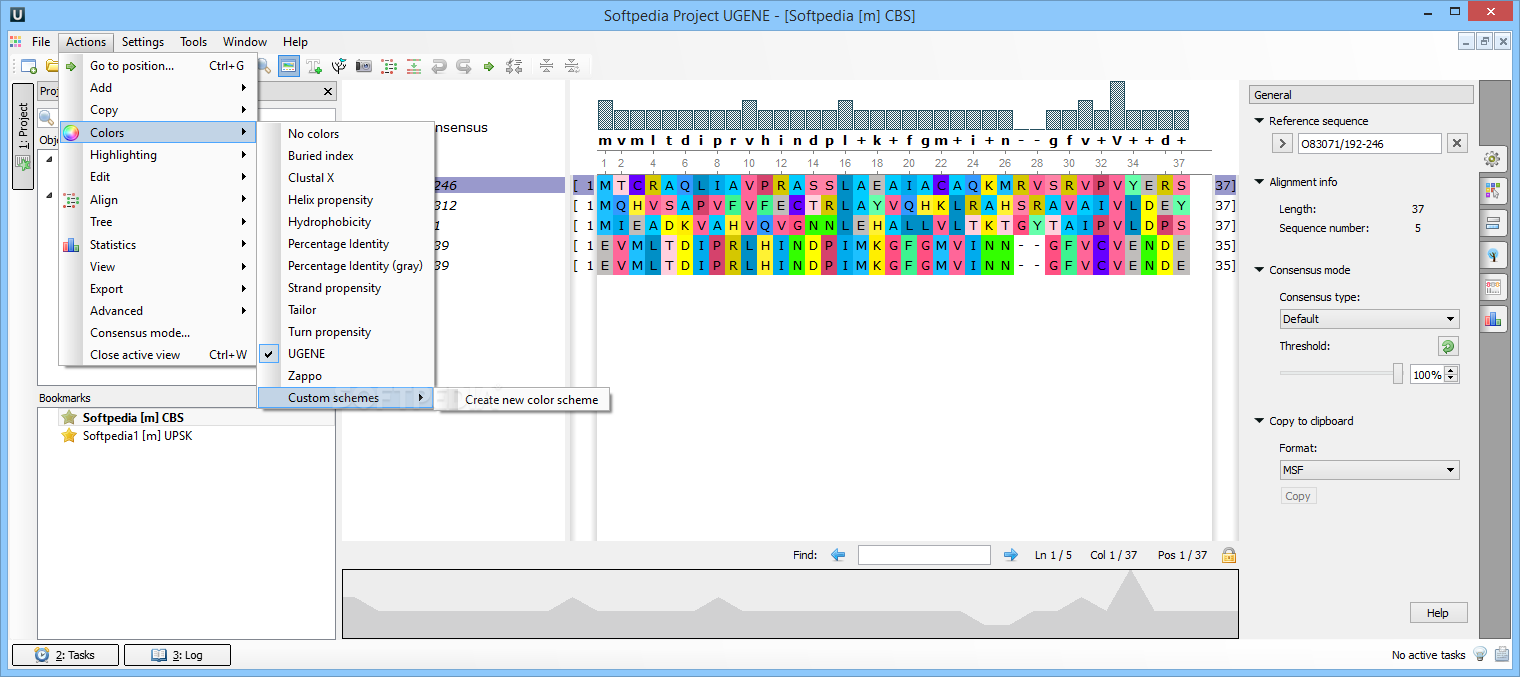Image resolution: width=1520 pixels, height=677 pixels.
Task: Collapse the Consensus mode section
Action: click(x=1259, y=270)
